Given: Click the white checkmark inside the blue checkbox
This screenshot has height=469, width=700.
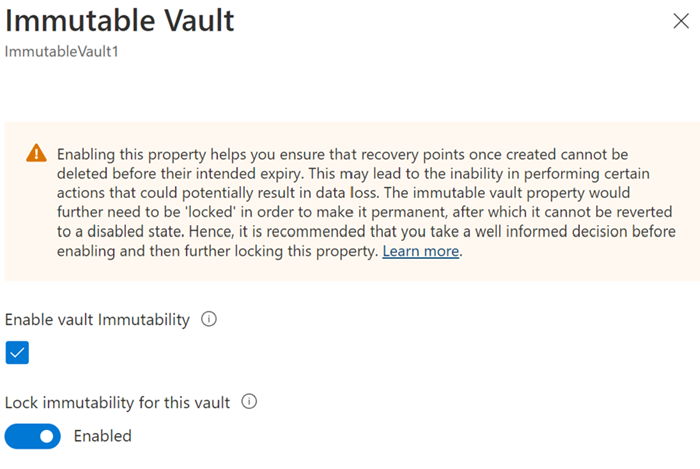Looking at the screenshot, I should tap(17, 352).
